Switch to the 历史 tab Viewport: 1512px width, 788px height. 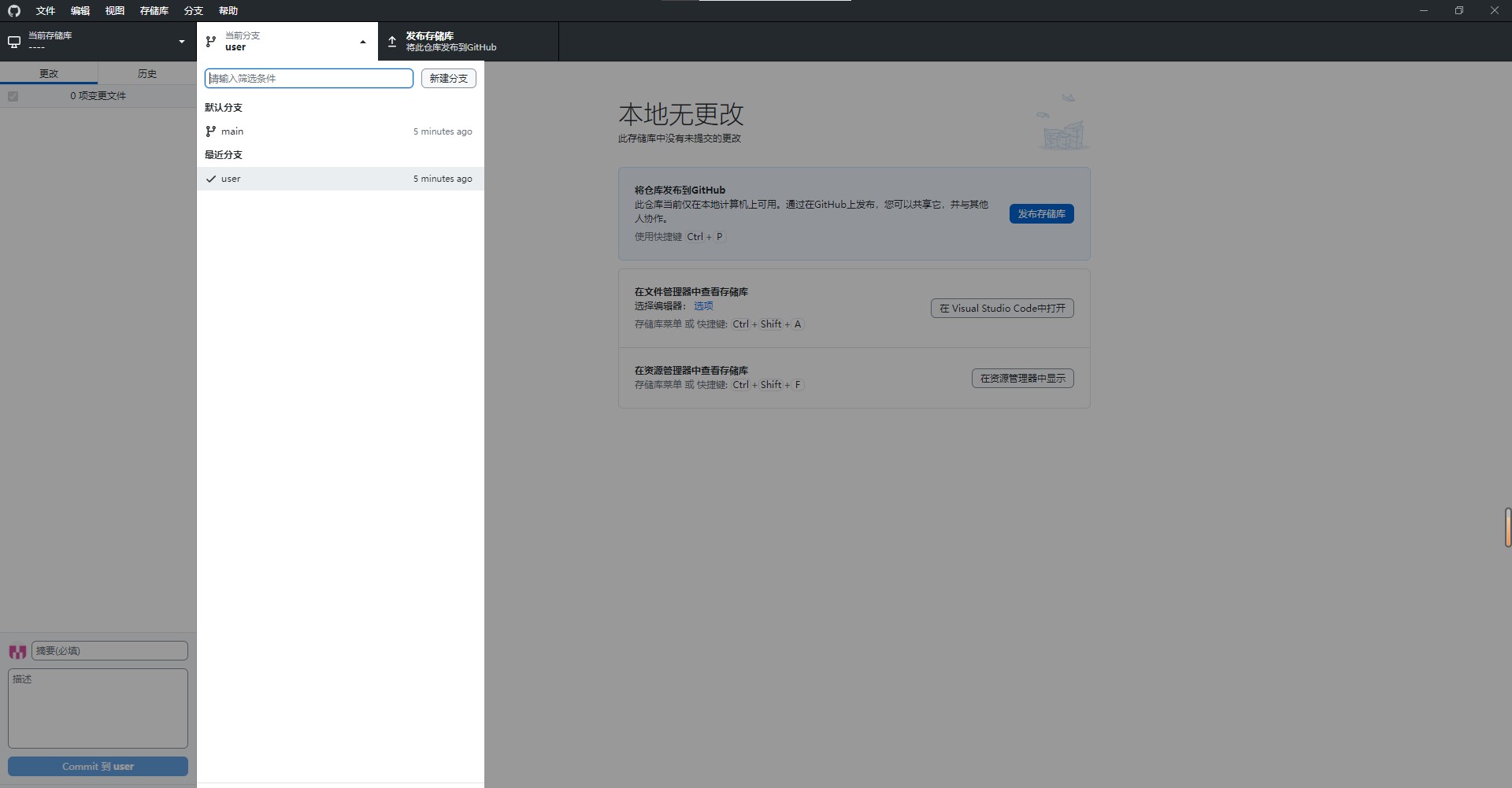pyautogui.click(x=147, y=73)
